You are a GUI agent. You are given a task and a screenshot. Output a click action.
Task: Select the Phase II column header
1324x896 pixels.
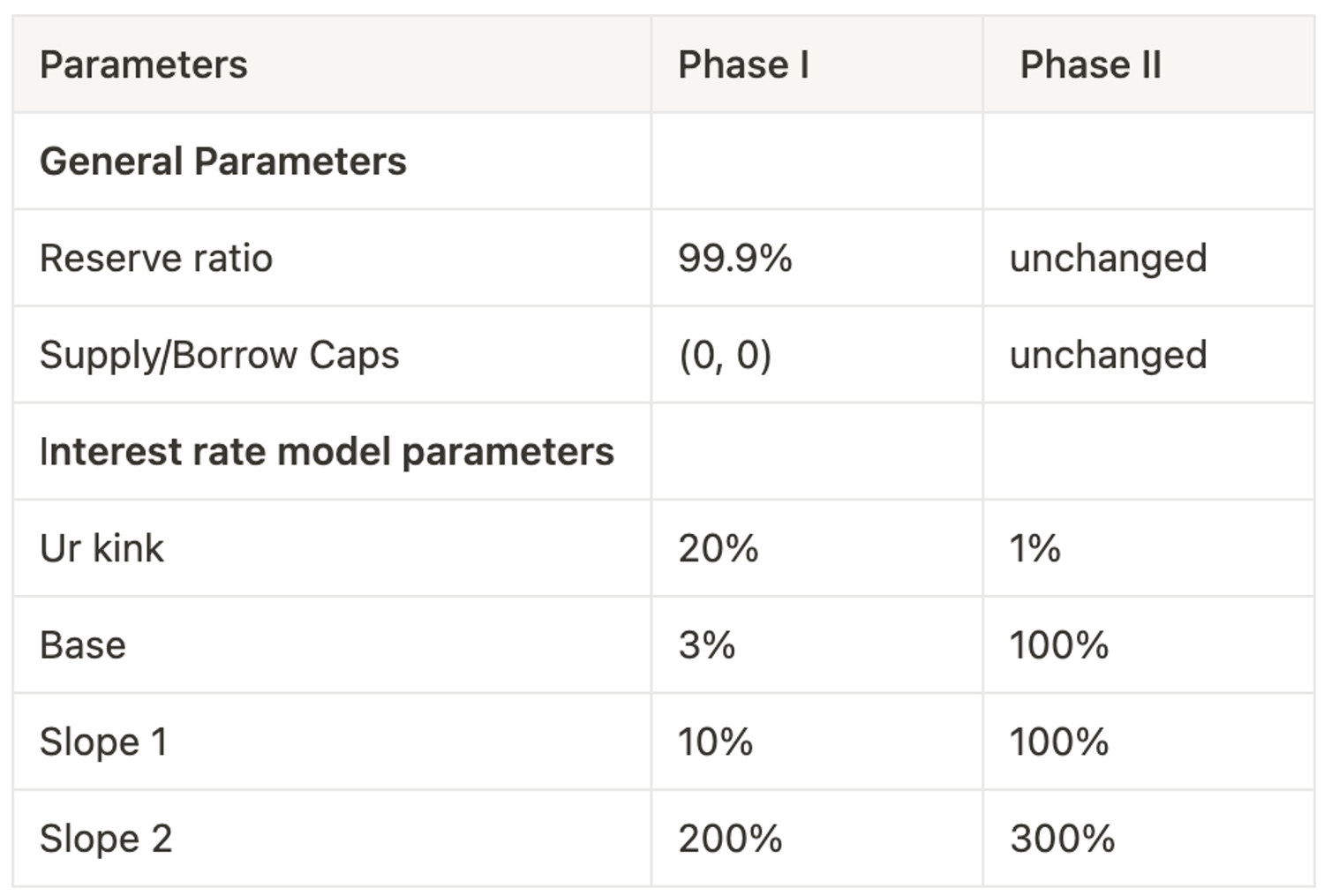[1090, 65]
